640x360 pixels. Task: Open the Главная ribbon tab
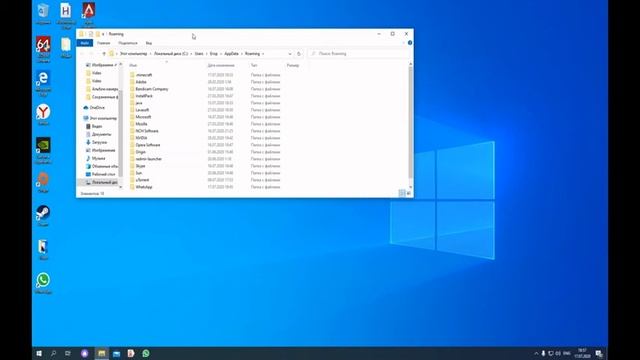tap(104, 43)
